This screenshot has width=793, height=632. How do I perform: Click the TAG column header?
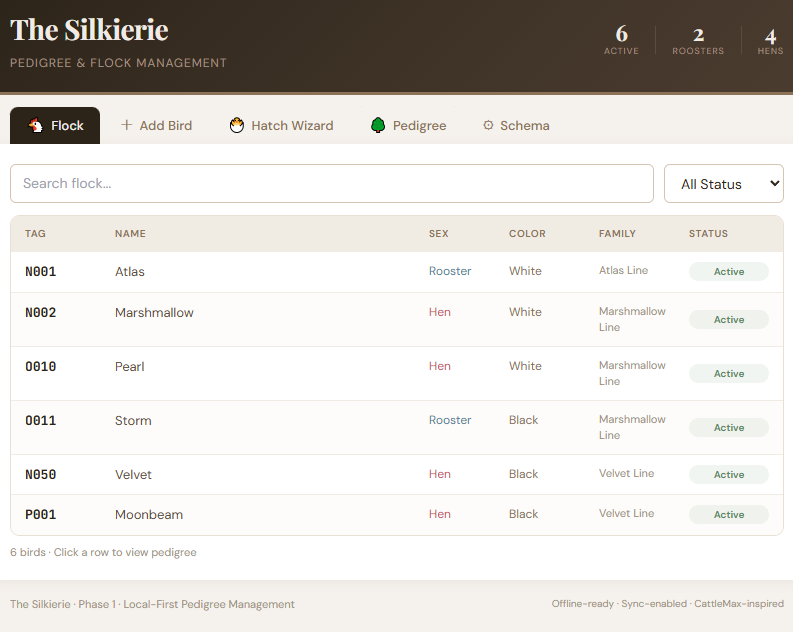tap(35, 234)
